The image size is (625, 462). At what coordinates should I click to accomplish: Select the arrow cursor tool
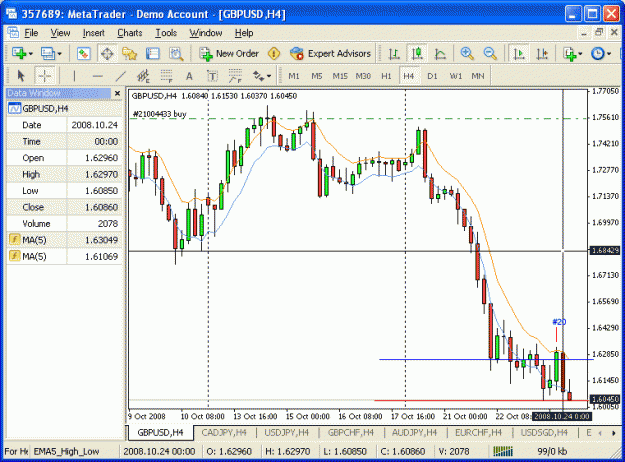point(21,76)
